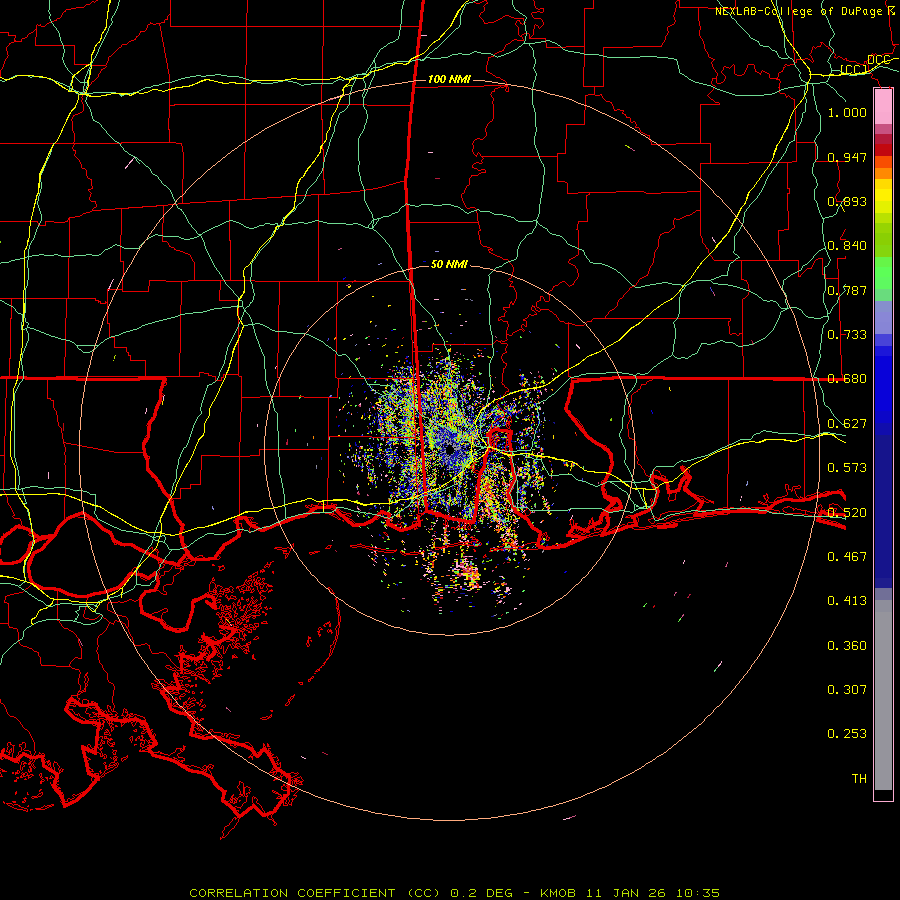The height and width of the screenshot is (900, 900).
Task: Click the 0.413 color scale value
Action: [847, 601]
